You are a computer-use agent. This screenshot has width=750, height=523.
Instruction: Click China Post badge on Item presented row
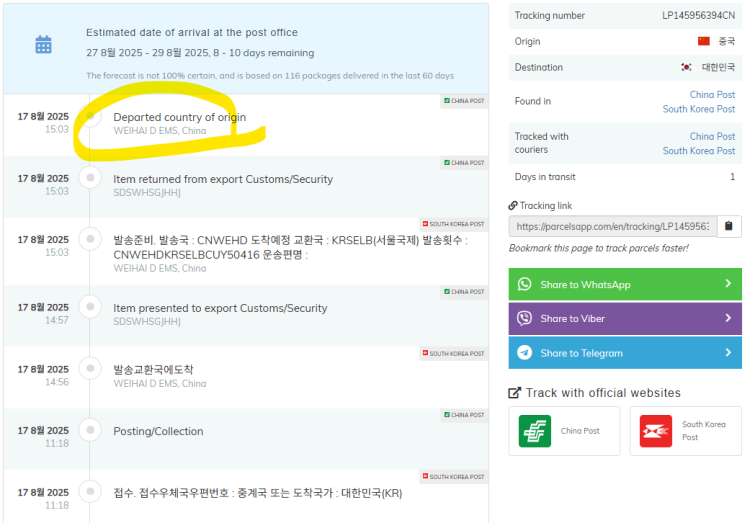[464, 291]
